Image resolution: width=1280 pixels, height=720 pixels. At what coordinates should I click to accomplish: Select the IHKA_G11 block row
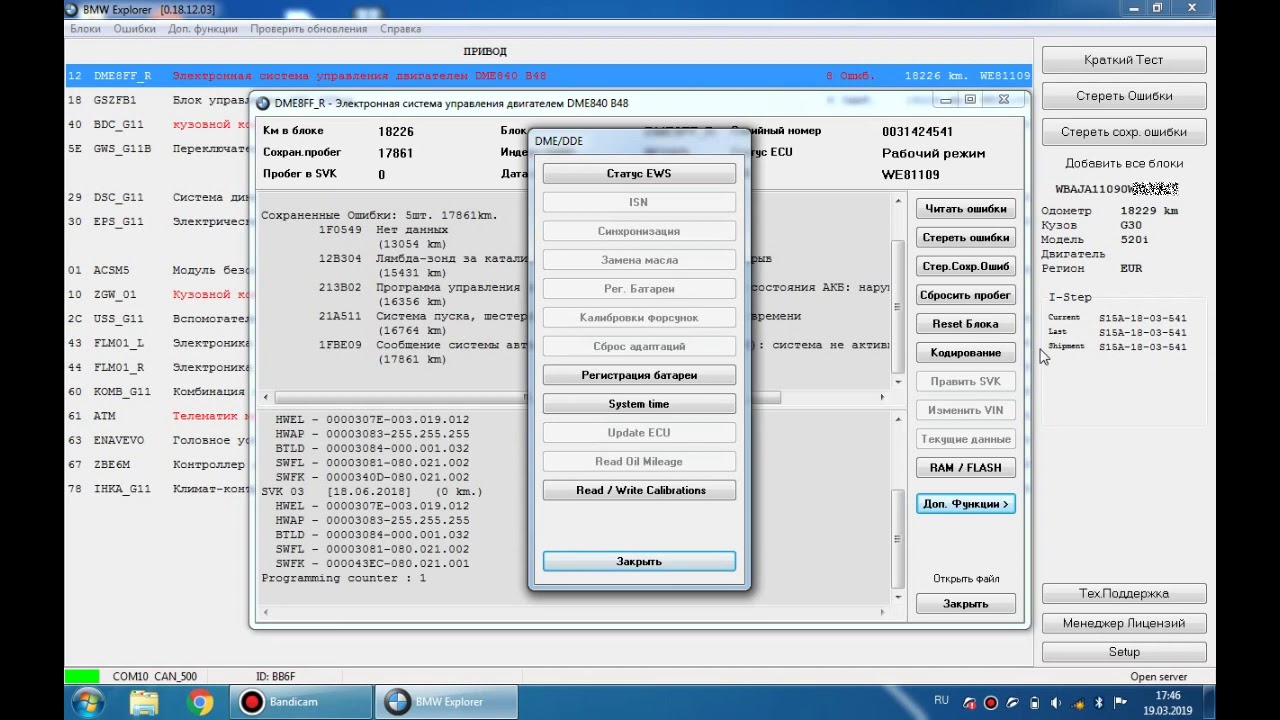(157, 489)
